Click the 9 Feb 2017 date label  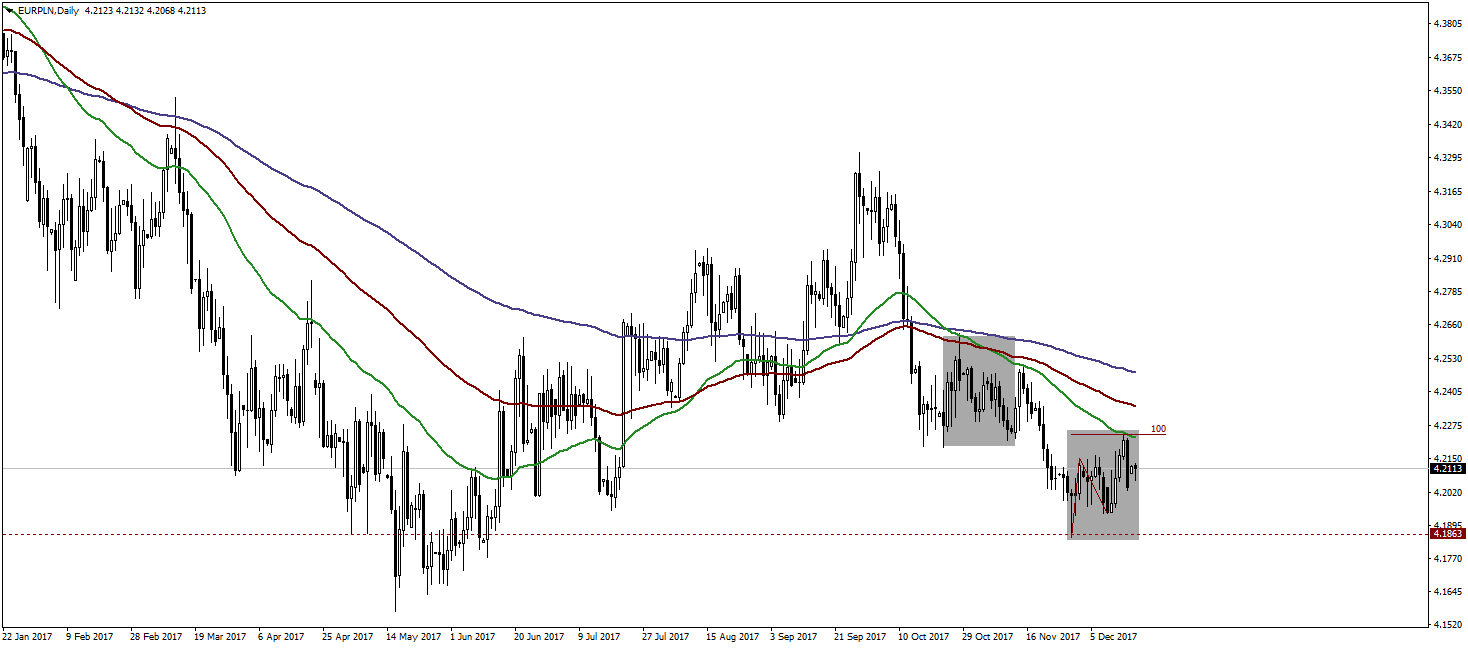coord(89,636)
